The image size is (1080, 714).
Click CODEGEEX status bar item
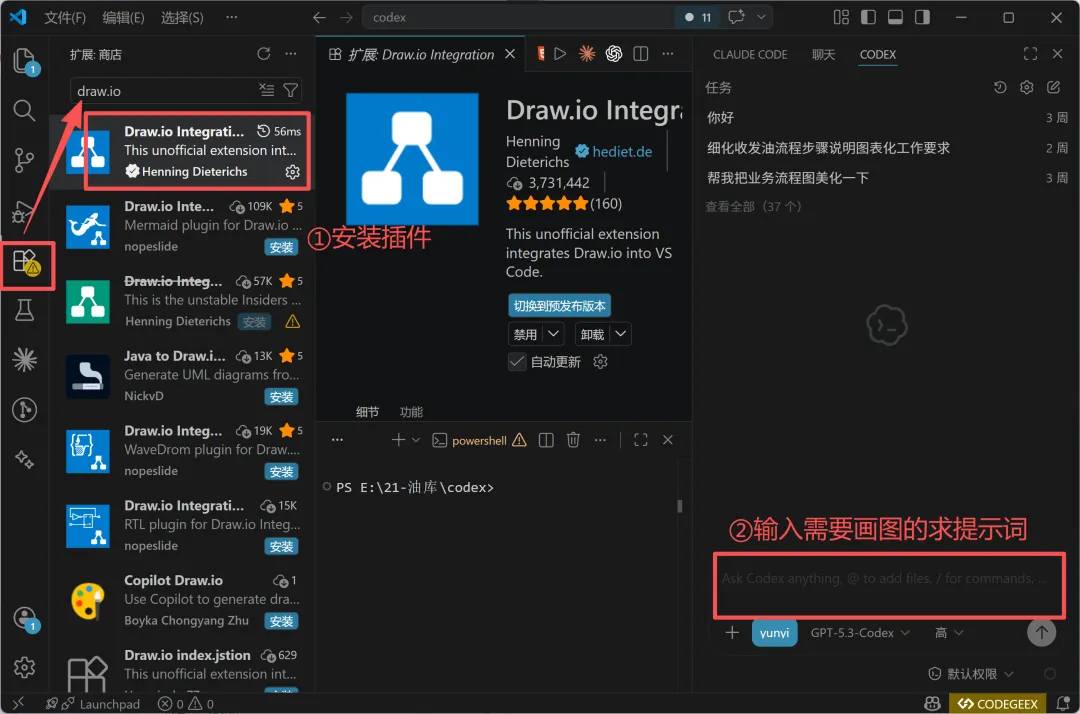(998, 704)
